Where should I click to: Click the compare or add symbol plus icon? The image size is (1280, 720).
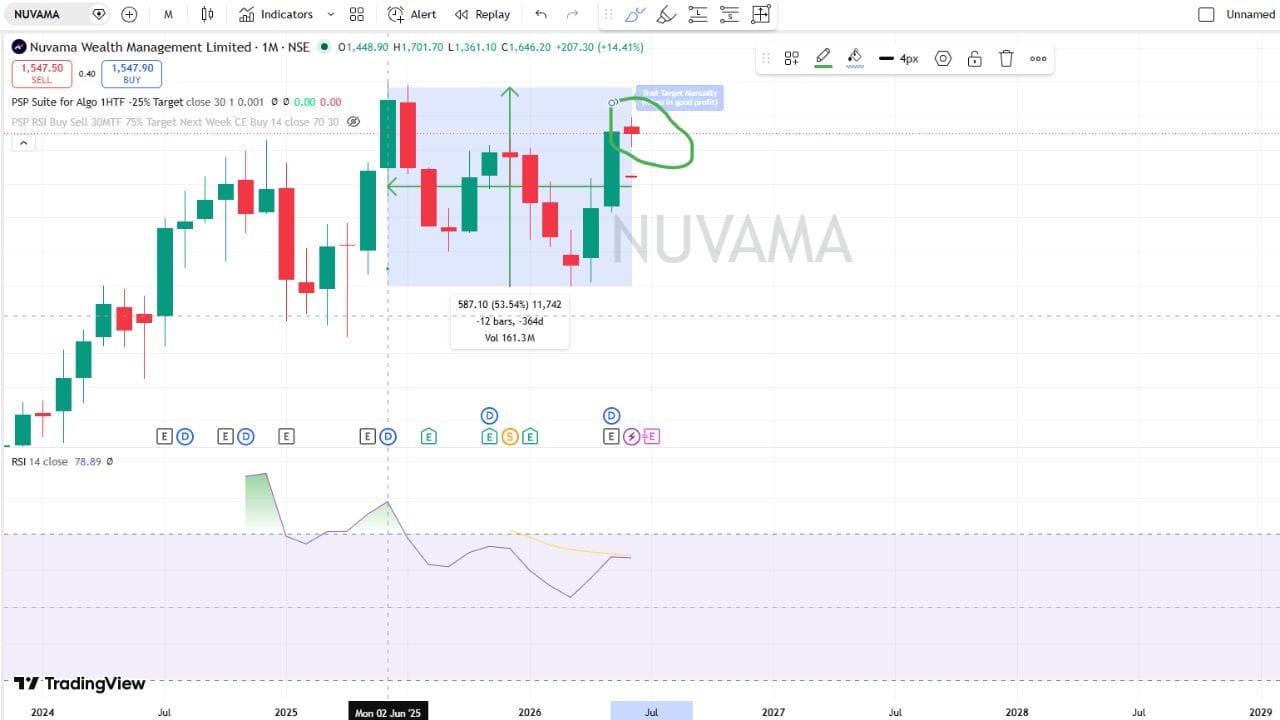[x=129, y=14]
